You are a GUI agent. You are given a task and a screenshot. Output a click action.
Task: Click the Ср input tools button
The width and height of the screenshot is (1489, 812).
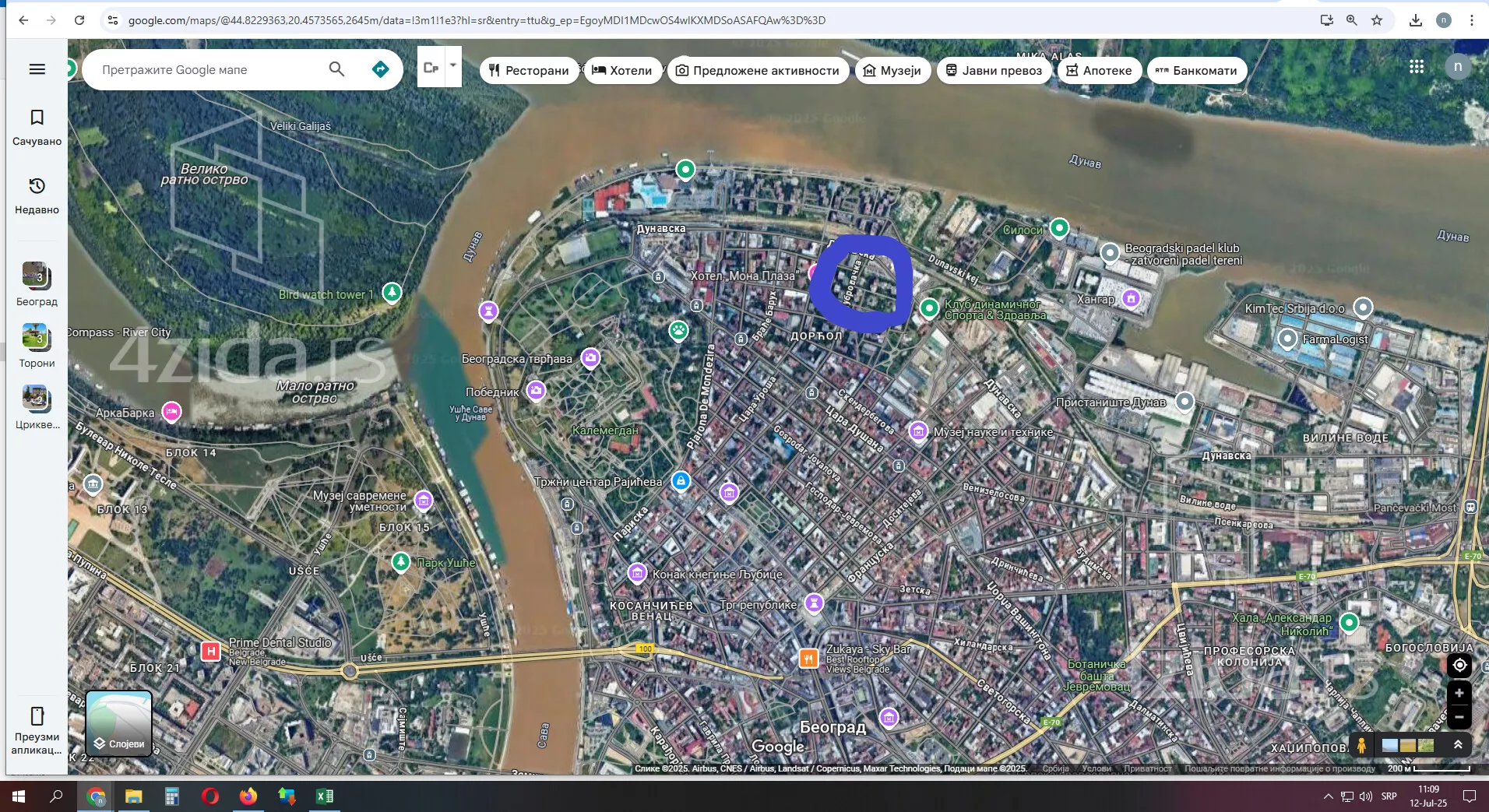click(x=431, y=68)
